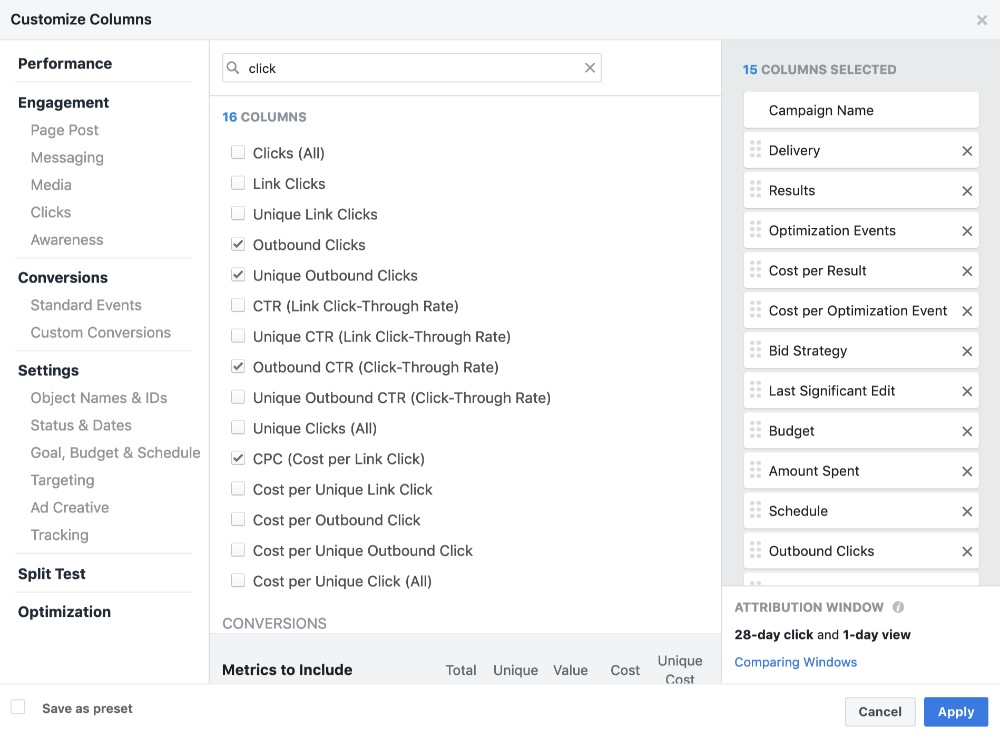Grab the drag handle for Budget
Viewport: 1000px width, 737px height.
coord(756,430)
